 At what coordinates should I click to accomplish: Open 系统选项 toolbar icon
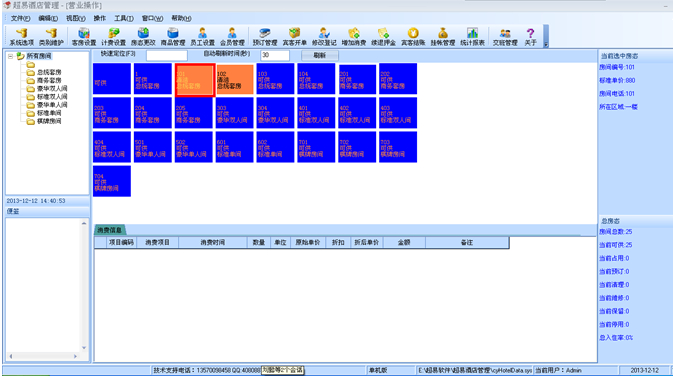[21, 36]
